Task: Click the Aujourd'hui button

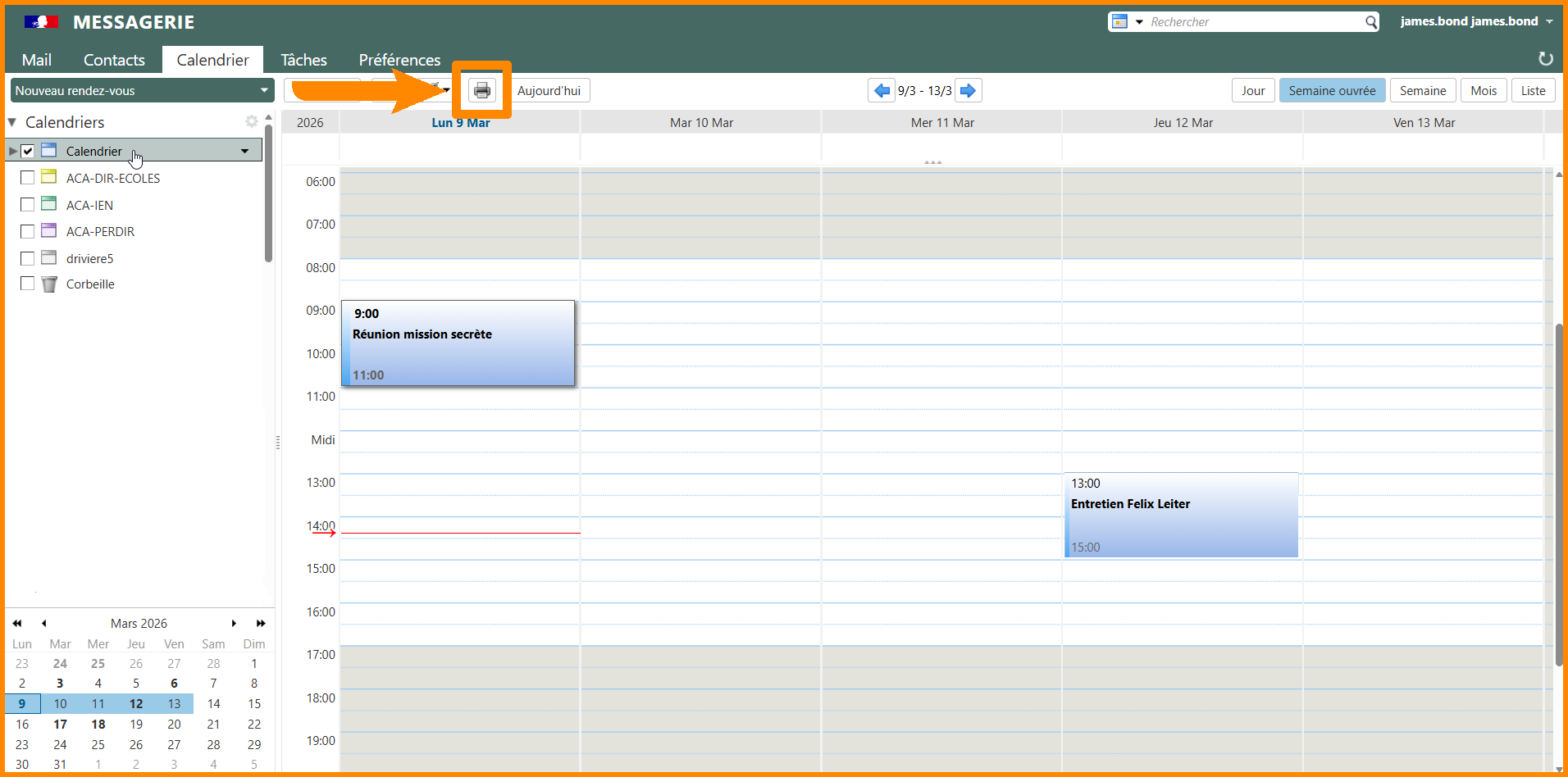Action: [549, 90]
